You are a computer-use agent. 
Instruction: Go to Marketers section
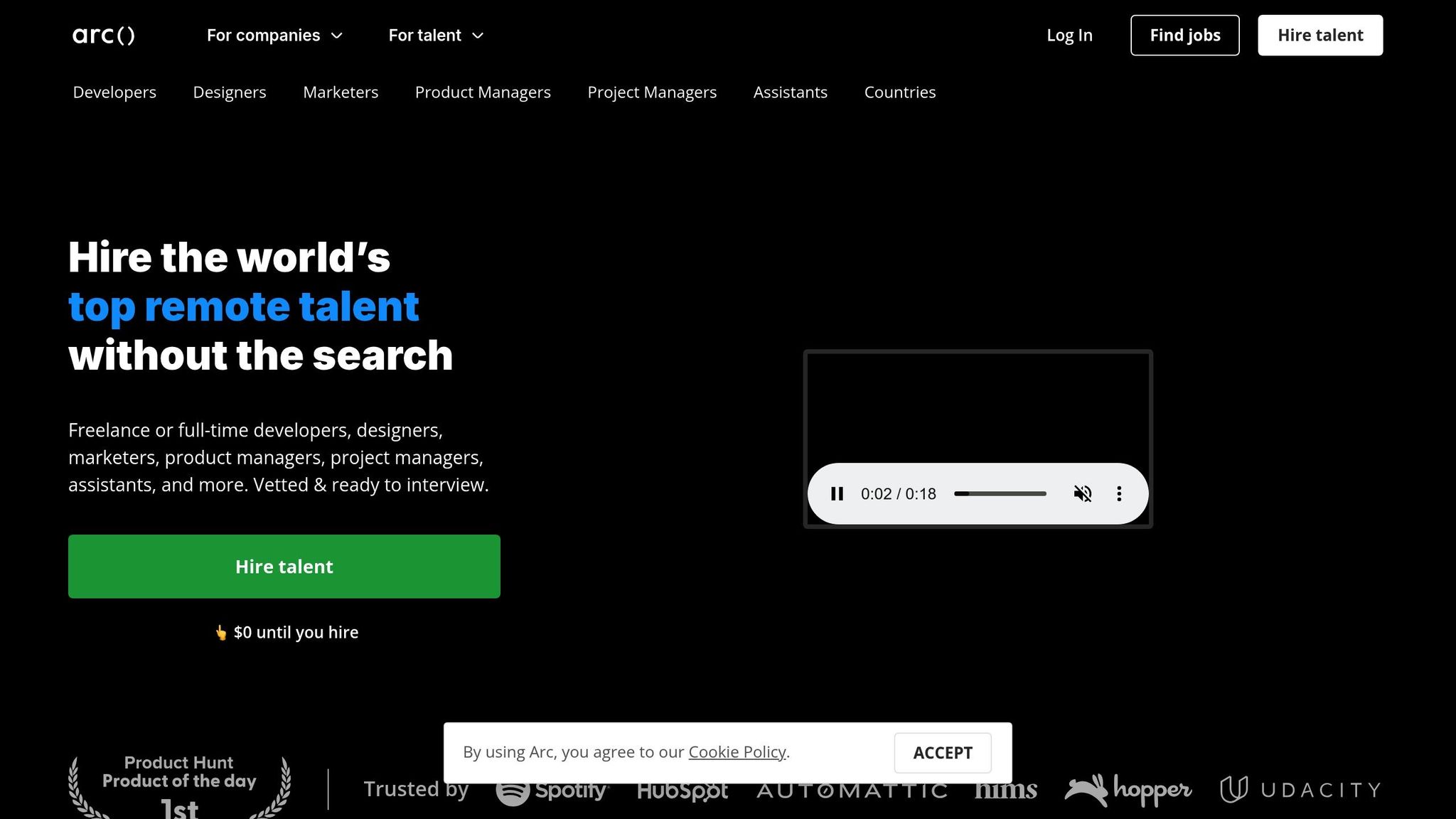(x=341, y=92)
